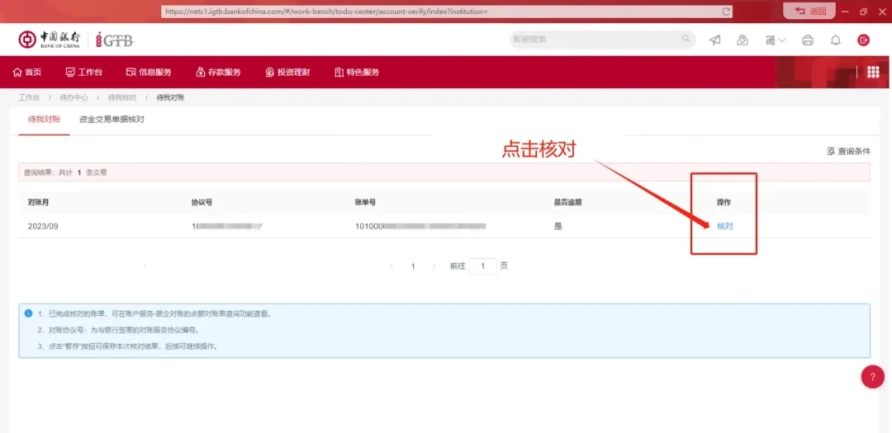Click the 核对 link in the 2023/09 row

(725, 226)
